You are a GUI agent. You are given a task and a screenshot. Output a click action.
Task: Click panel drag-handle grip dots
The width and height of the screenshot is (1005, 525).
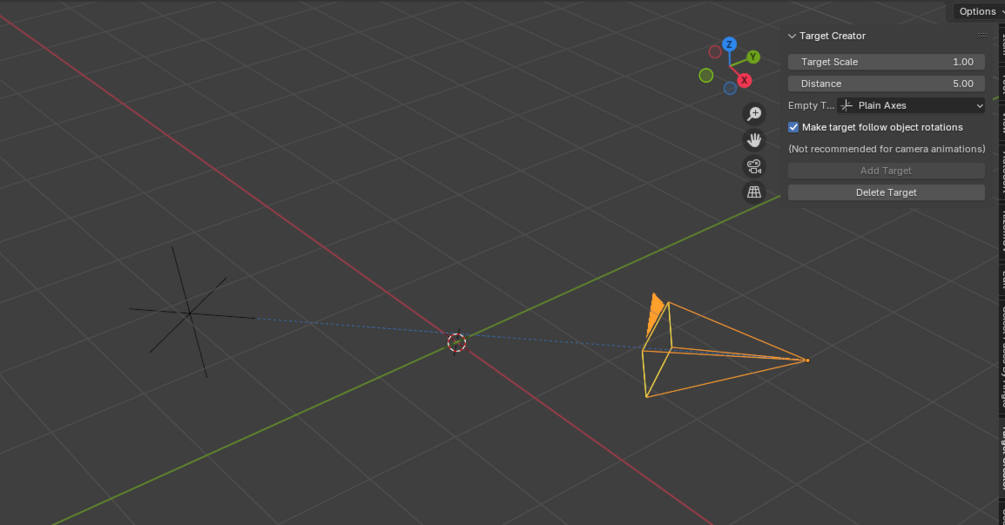click(982, 35)
